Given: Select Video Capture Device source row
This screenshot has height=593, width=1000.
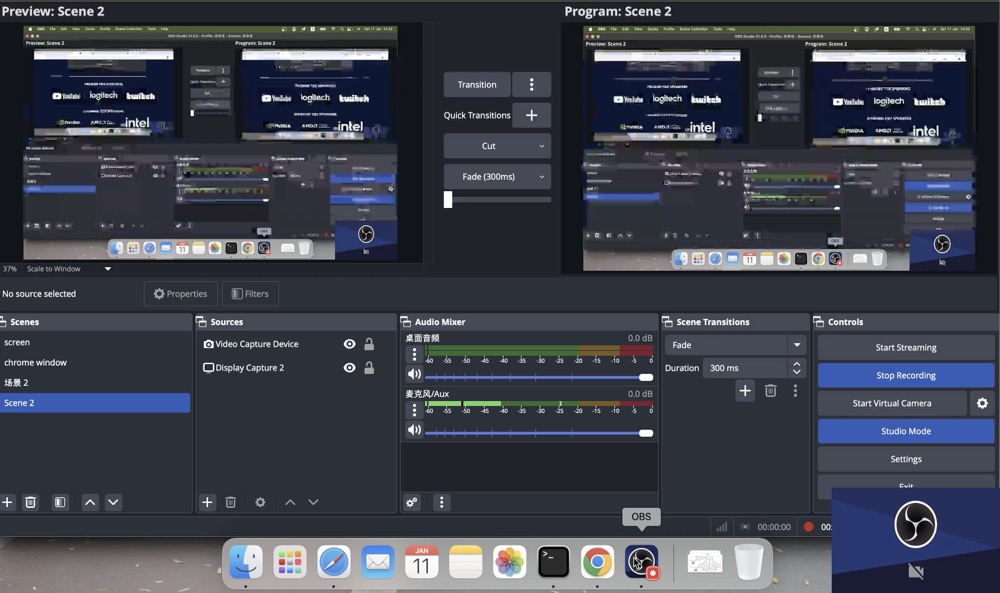Looking at the screenshot, I should point(295,344).
